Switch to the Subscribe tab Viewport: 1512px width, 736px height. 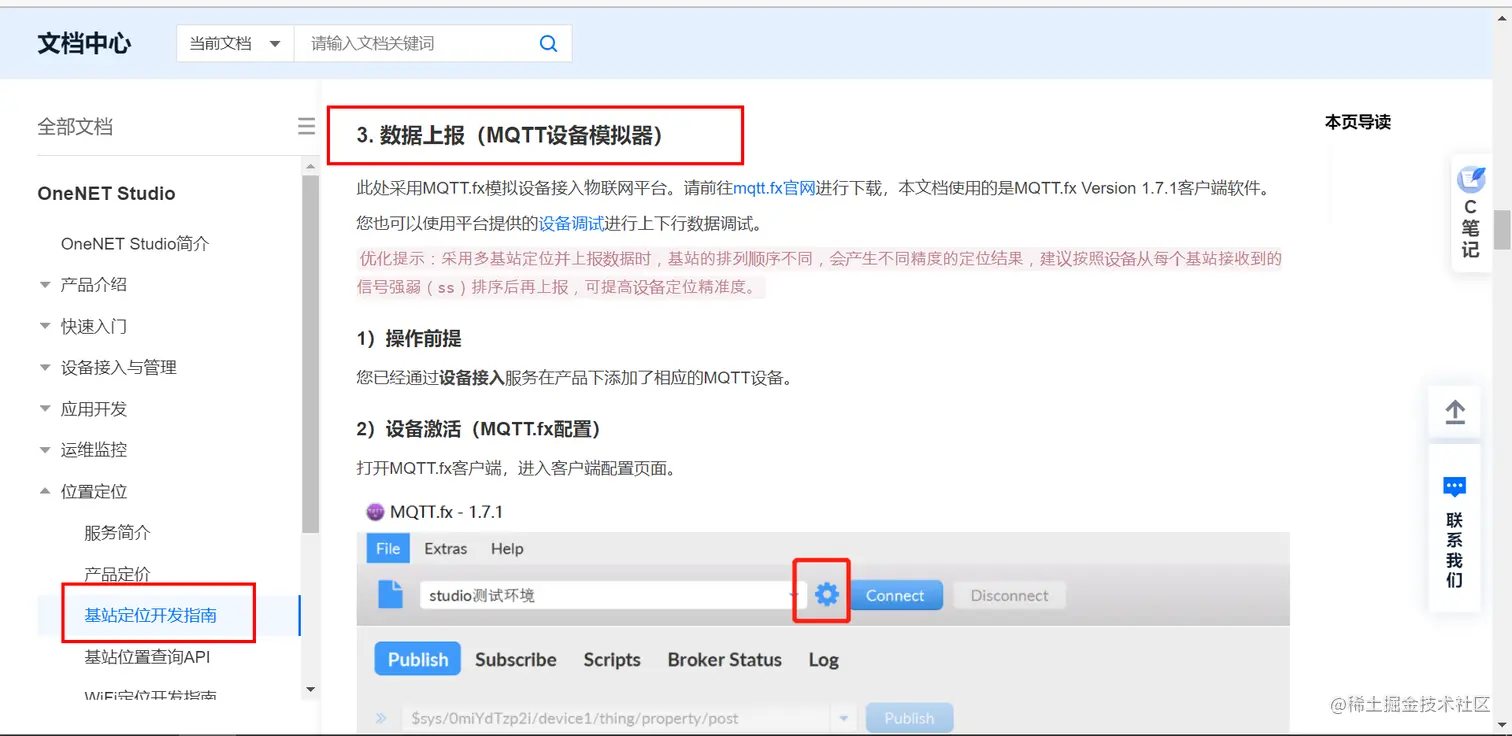click(x=515, y=659)
